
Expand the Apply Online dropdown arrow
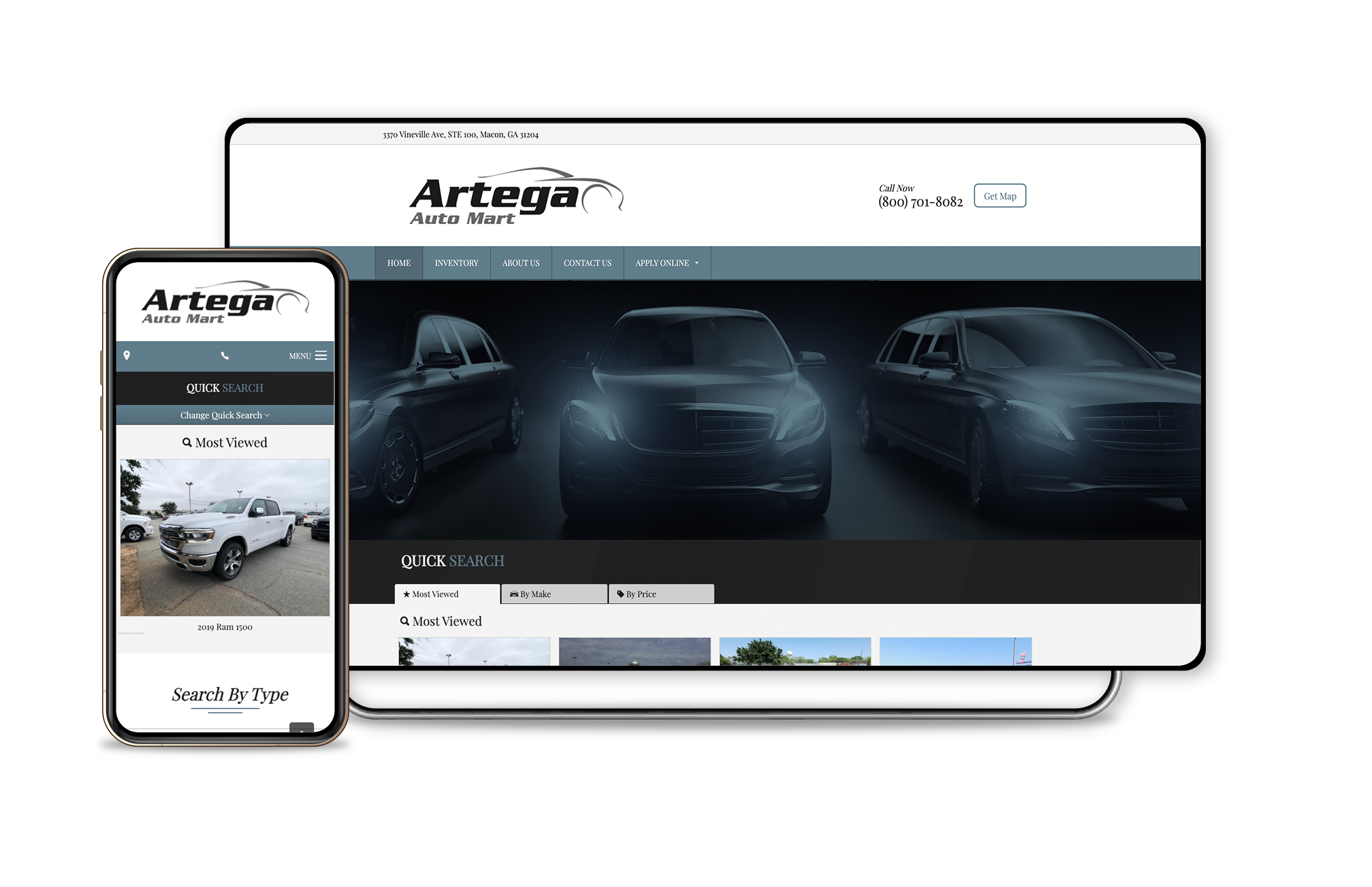click(x=697, y=263)
